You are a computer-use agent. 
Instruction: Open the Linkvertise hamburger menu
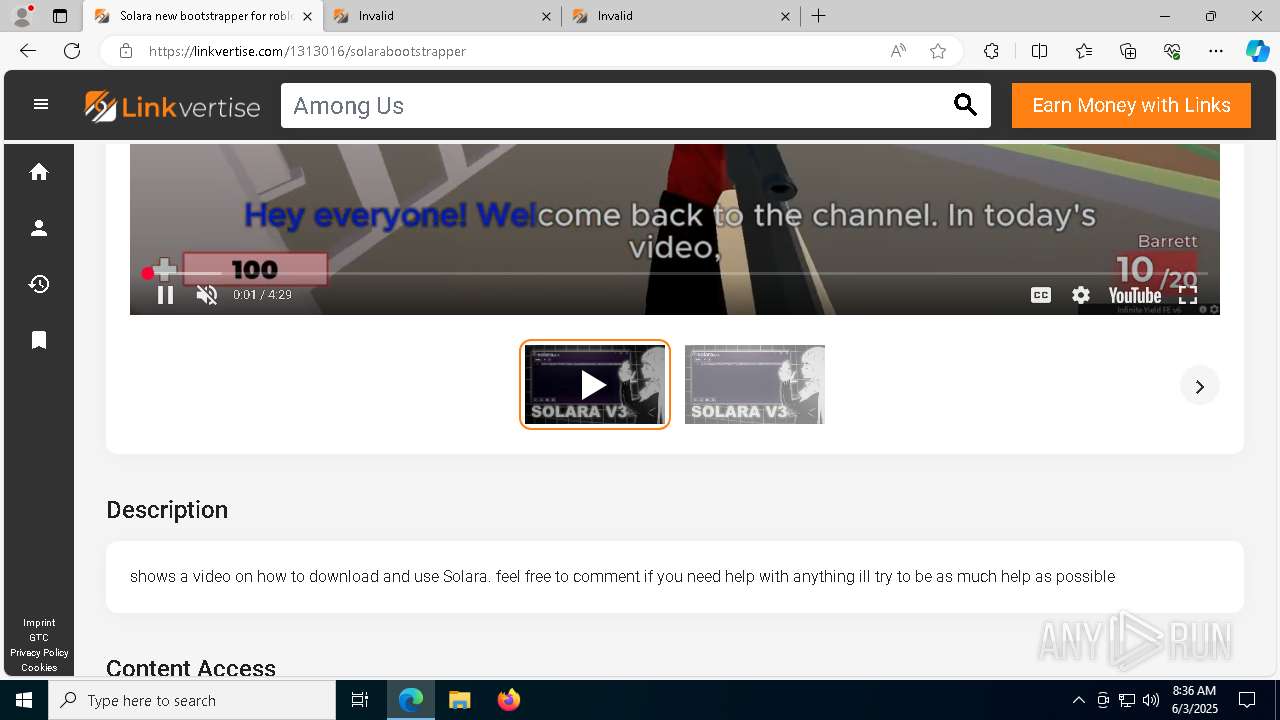41,104
